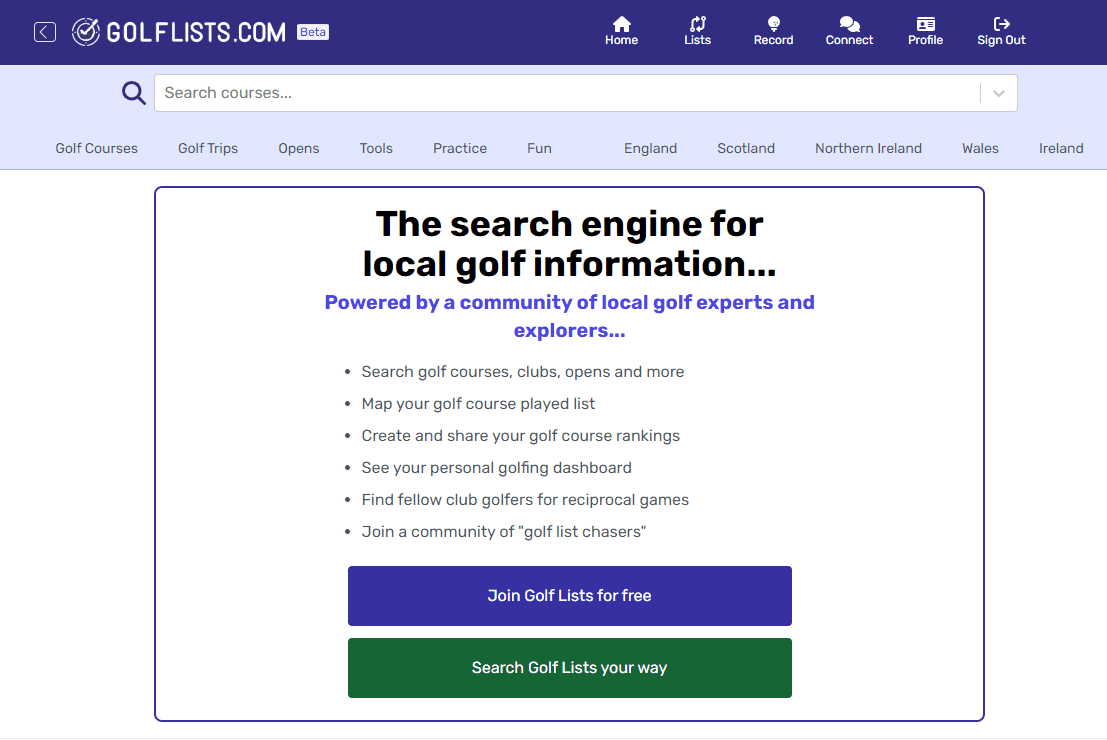Click 'See your personal golfing dashboard'

coord(496,467)
